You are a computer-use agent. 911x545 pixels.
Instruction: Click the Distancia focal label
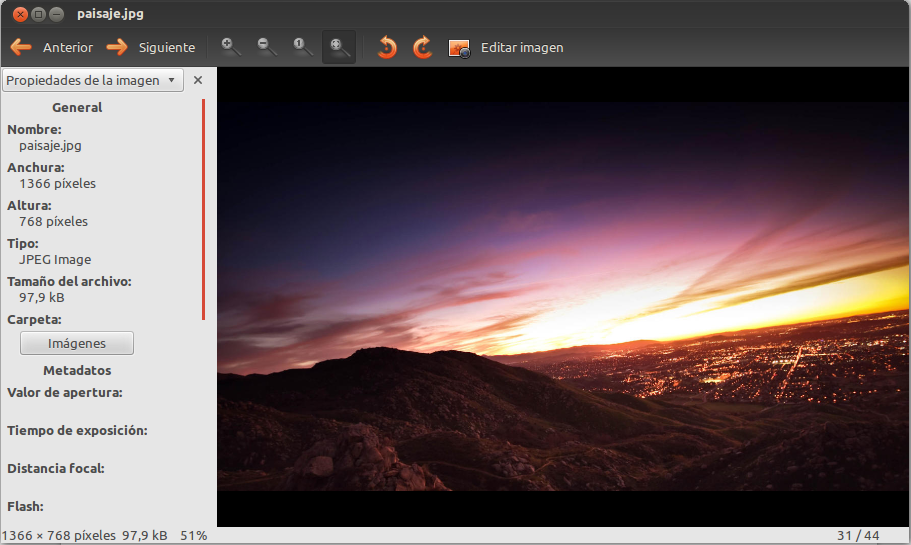(x=56, y=468)
